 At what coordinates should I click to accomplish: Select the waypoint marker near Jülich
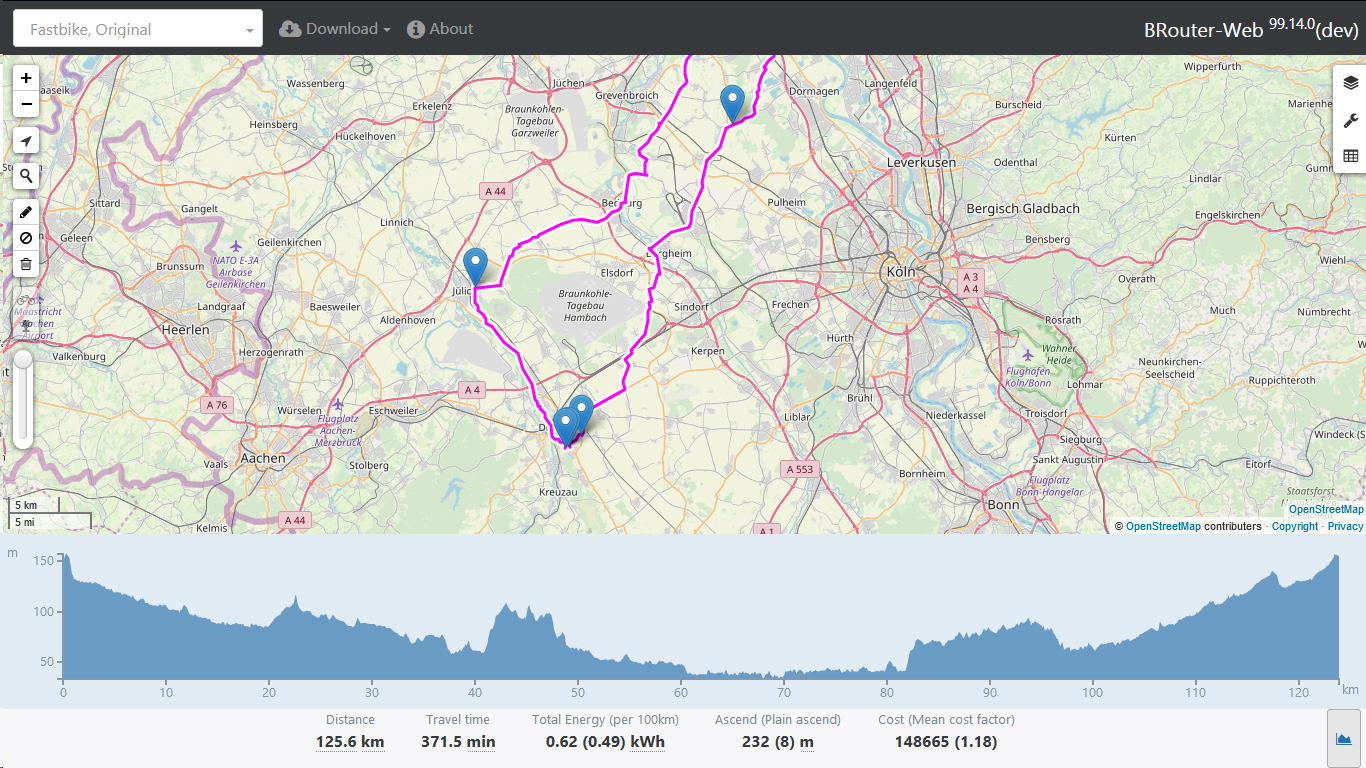[475, 266]
